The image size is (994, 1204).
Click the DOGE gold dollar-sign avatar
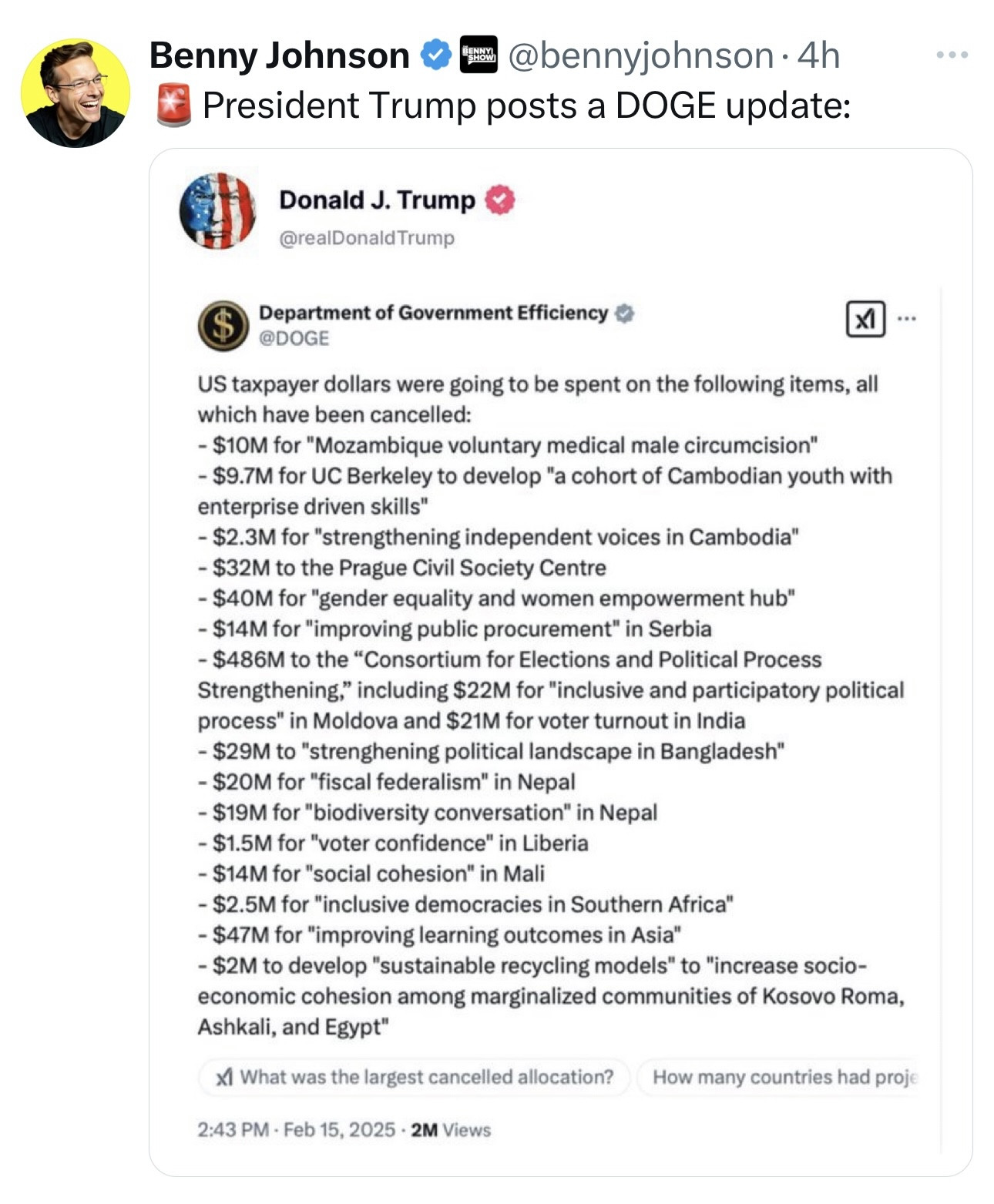pyautogui.click(x=223, y=325)
